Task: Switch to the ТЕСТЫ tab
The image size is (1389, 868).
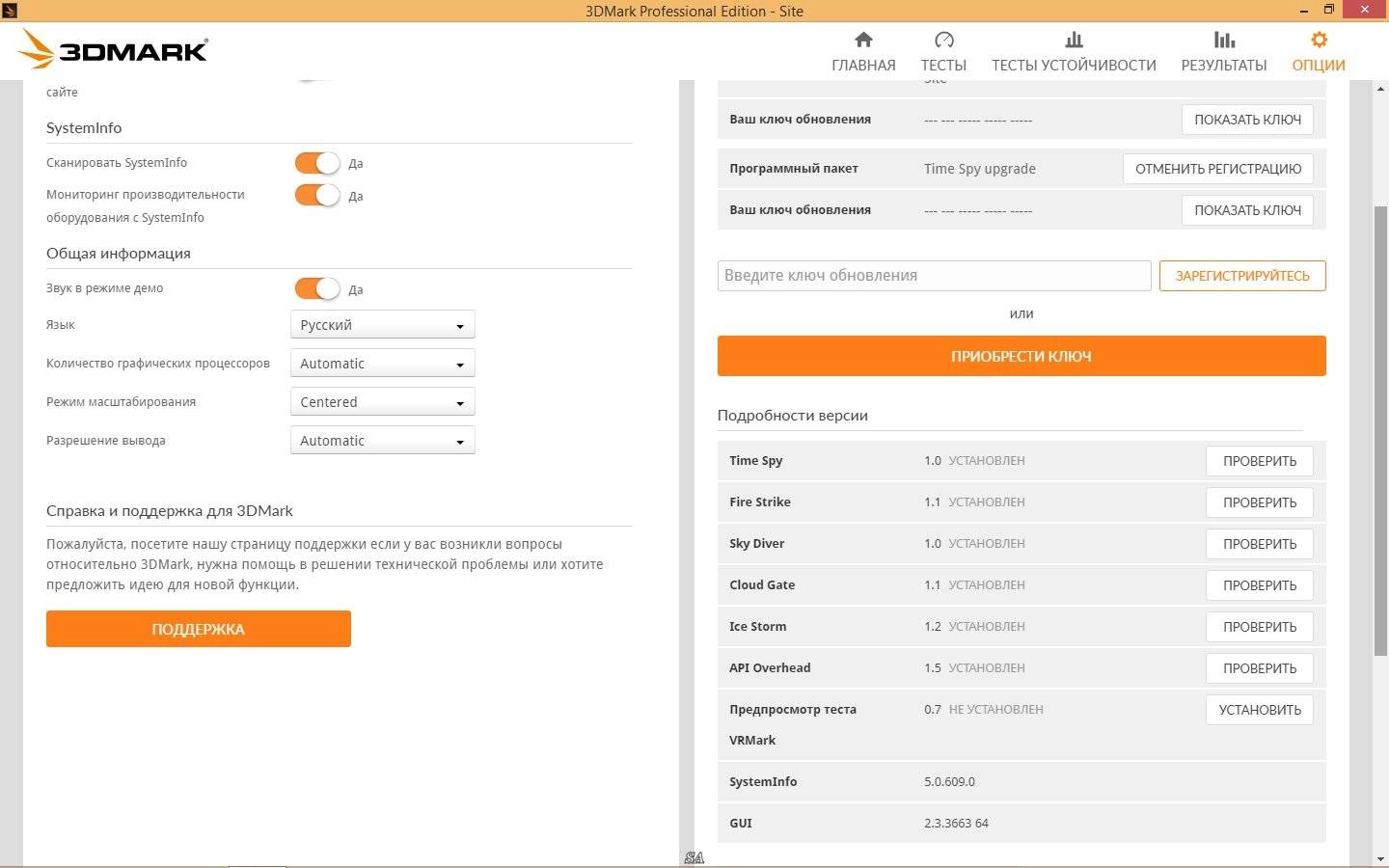Action: 943,52
